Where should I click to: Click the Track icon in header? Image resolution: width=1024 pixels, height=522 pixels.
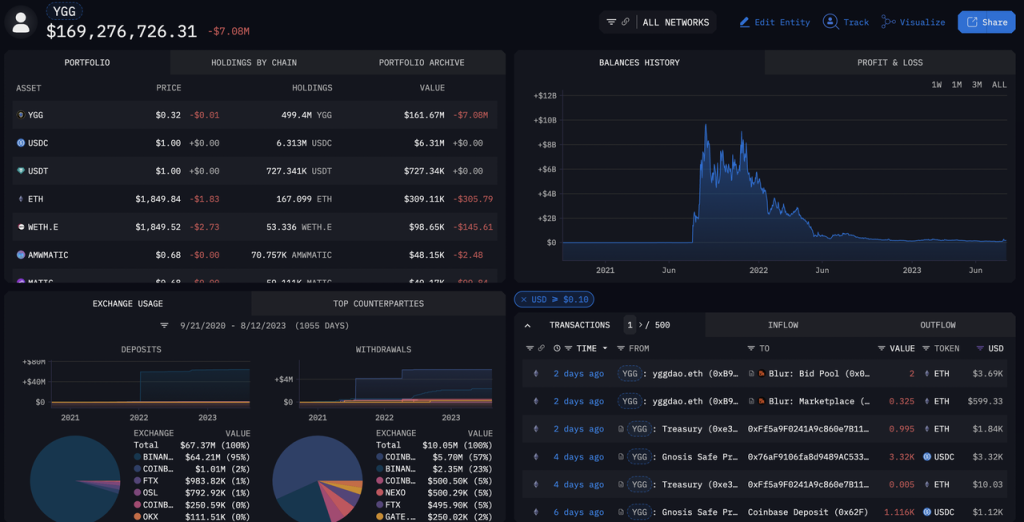pos(830,22)
